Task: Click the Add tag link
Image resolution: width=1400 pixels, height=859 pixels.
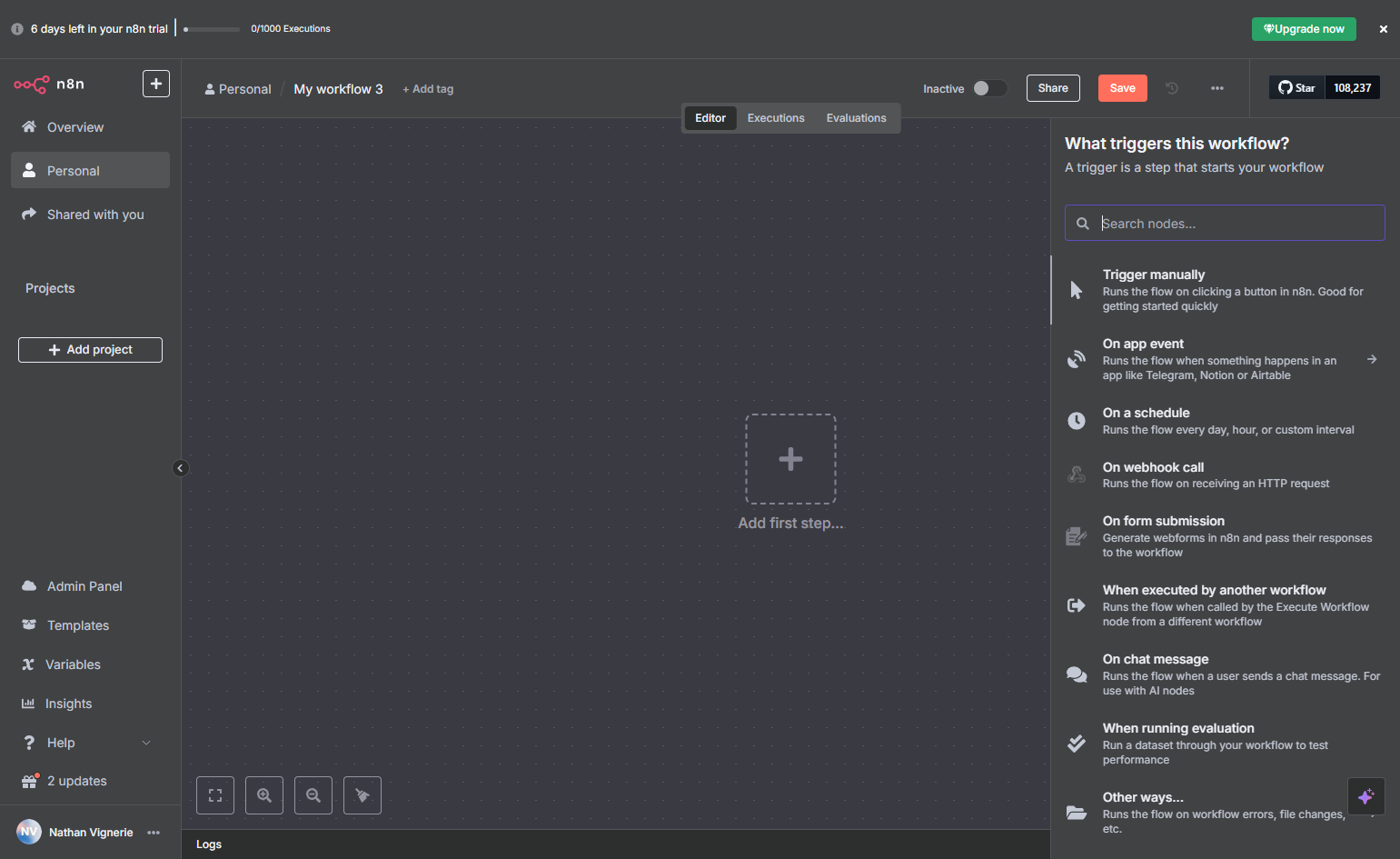Action: (x=428, y=89)
